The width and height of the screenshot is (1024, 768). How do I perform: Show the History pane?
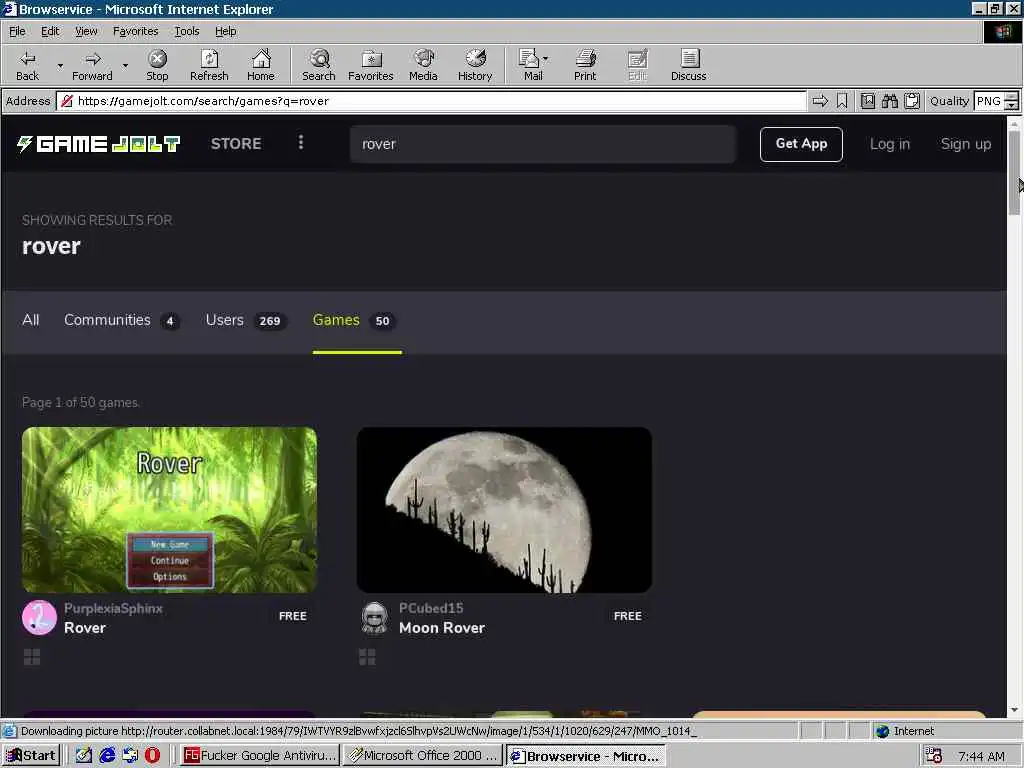click(x=475, y=65)
